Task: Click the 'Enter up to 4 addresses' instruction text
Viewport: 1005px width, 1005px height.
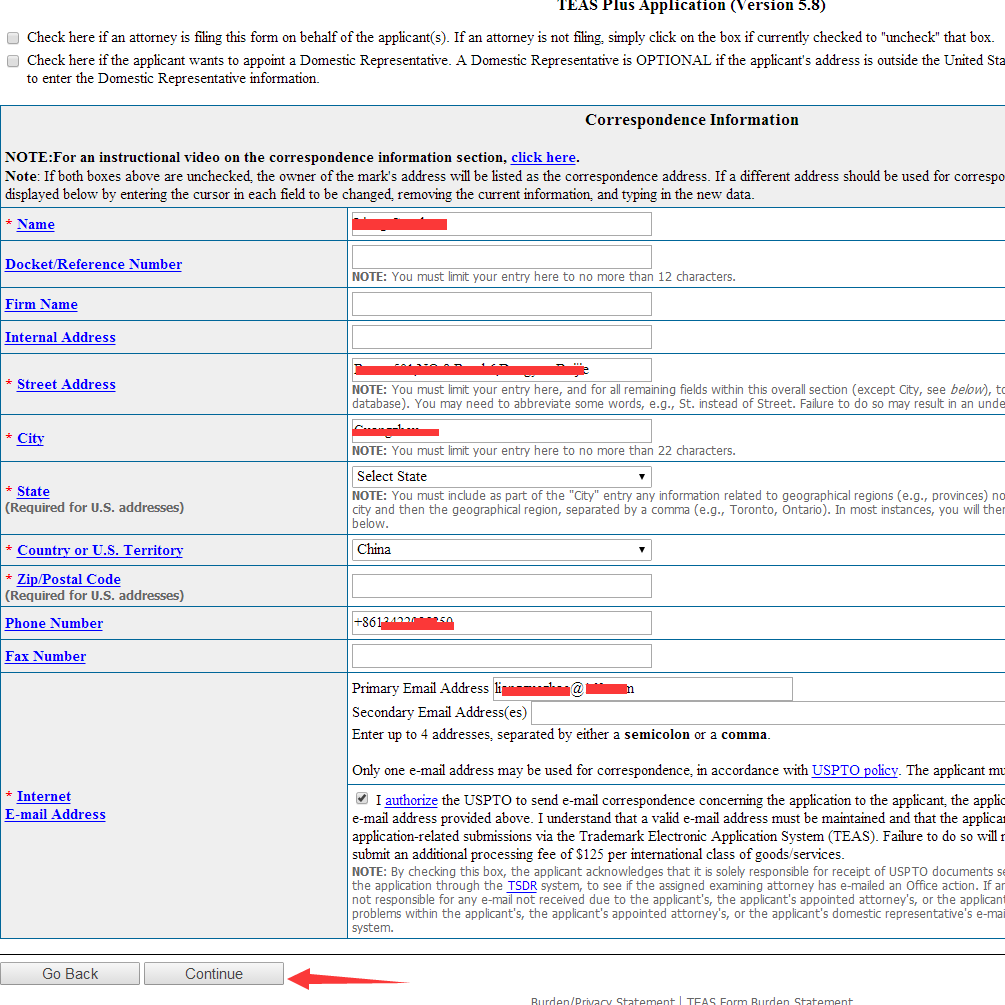Action: (561, 735)
